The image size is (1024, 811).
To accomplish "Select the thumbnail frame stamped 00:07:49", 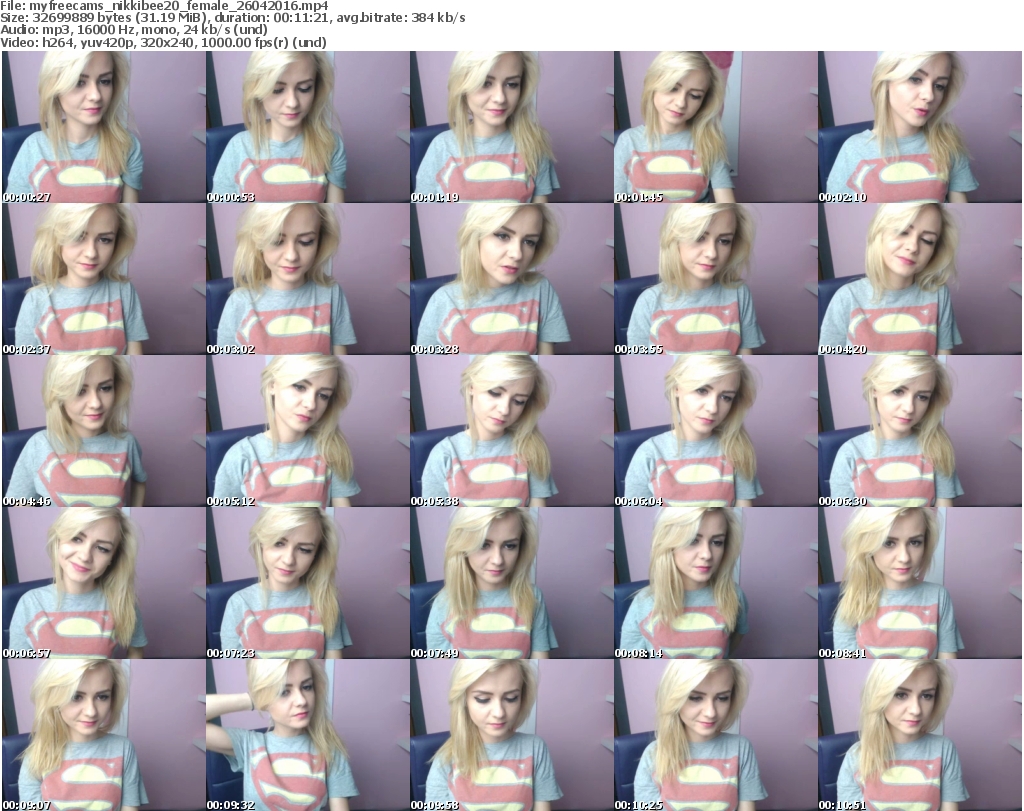I will [x=511, y=583].
